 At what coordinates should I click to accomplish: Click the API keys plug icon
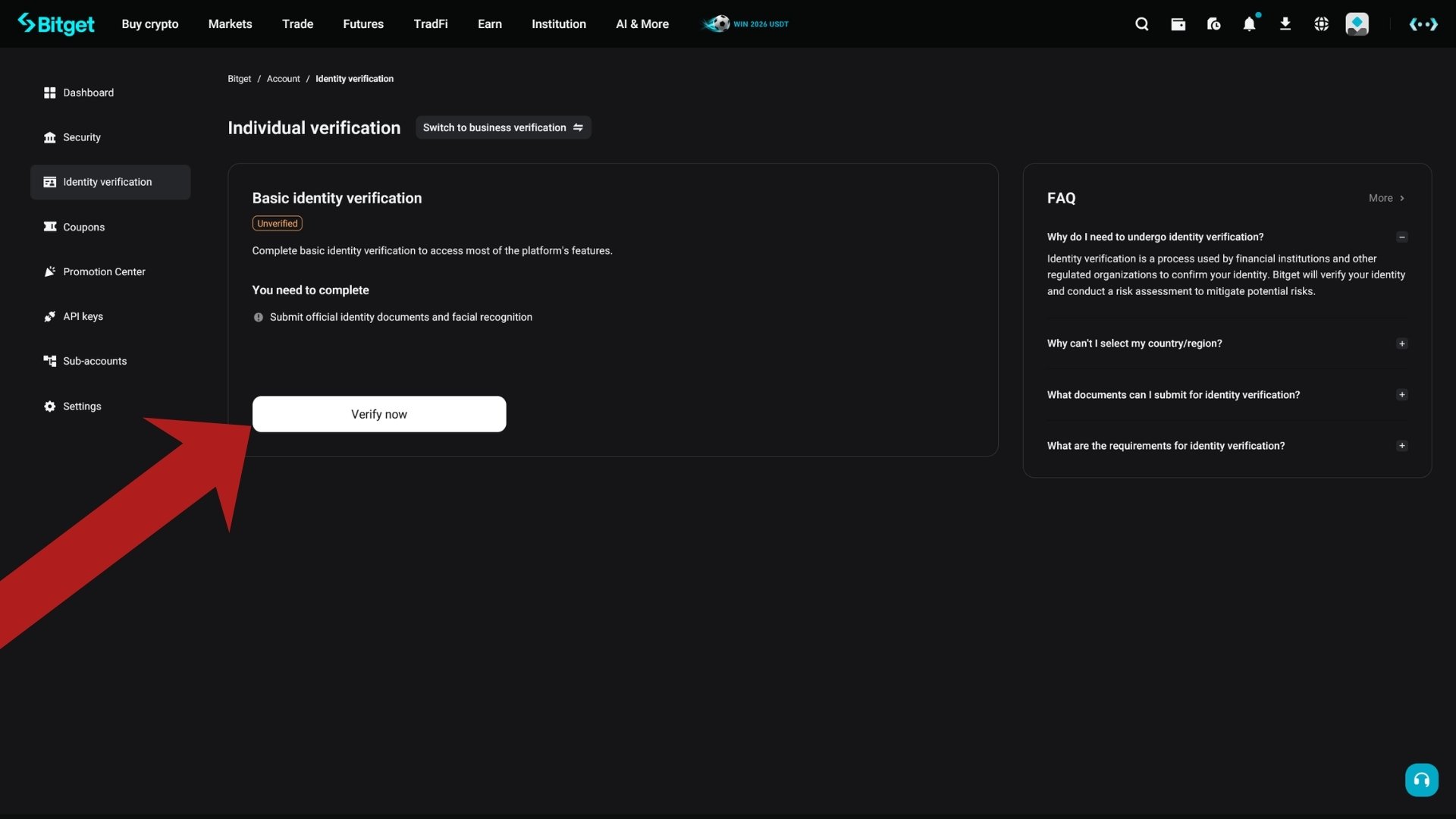click(x=50, y=316)
